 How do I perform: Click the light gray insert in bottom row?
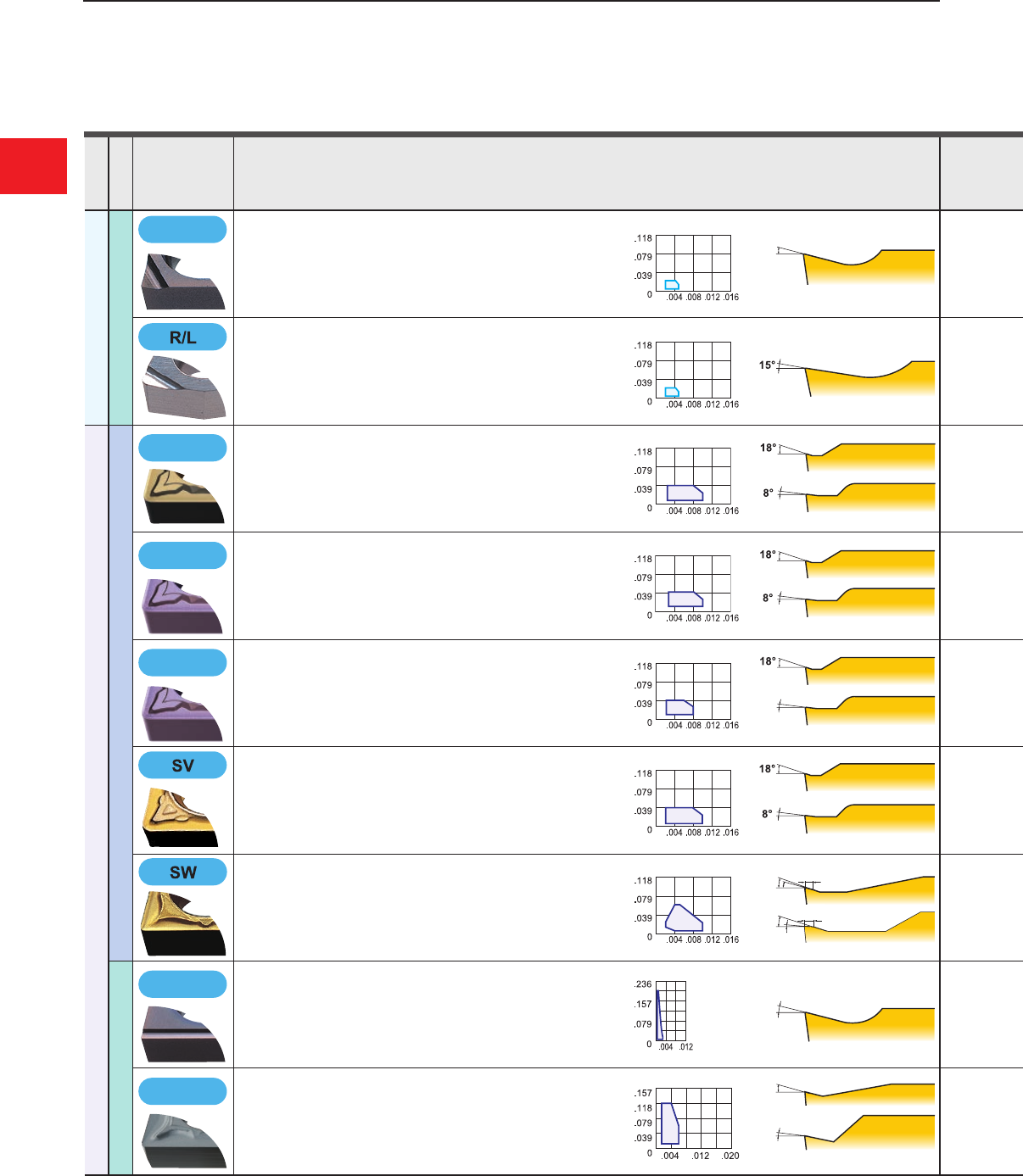coord(183,1140)
